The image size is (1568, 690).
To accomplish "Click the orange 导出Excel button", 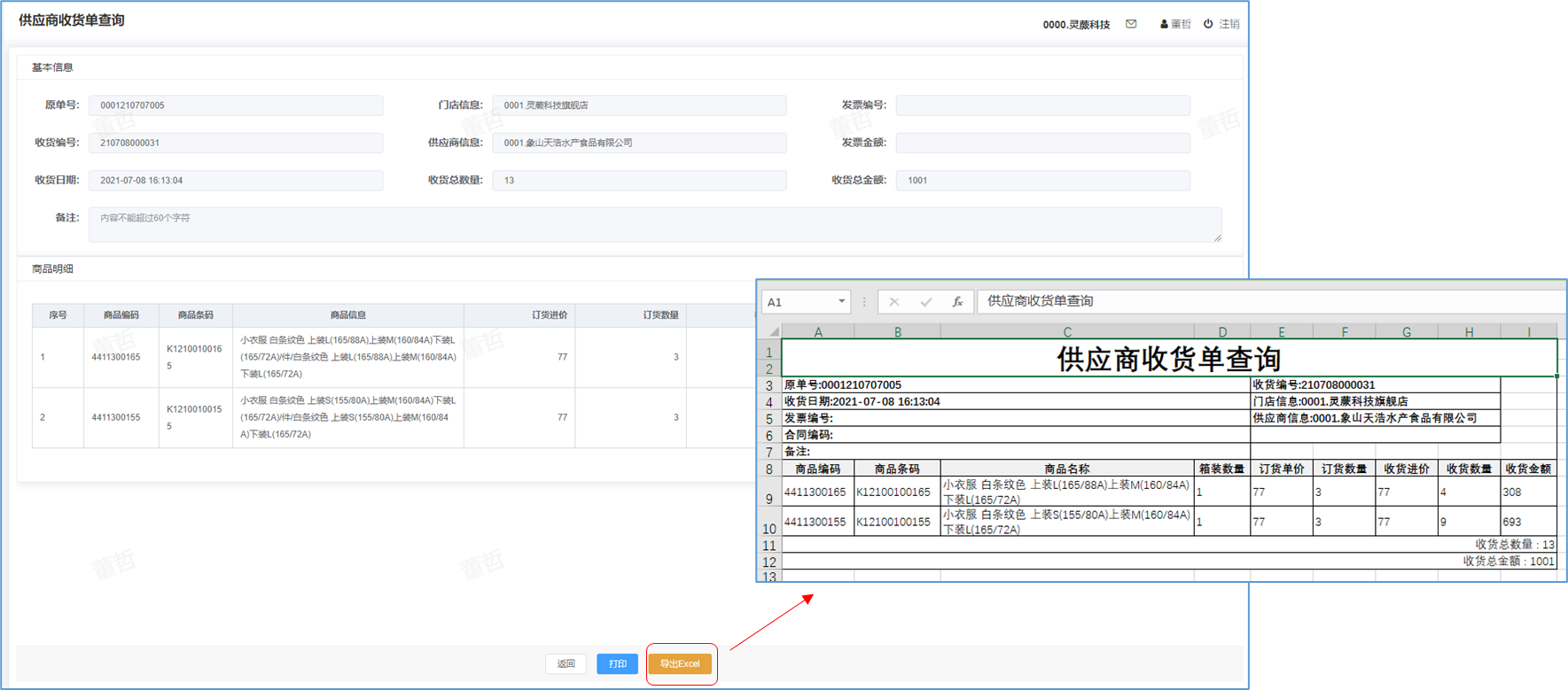I will coord(680,663).
